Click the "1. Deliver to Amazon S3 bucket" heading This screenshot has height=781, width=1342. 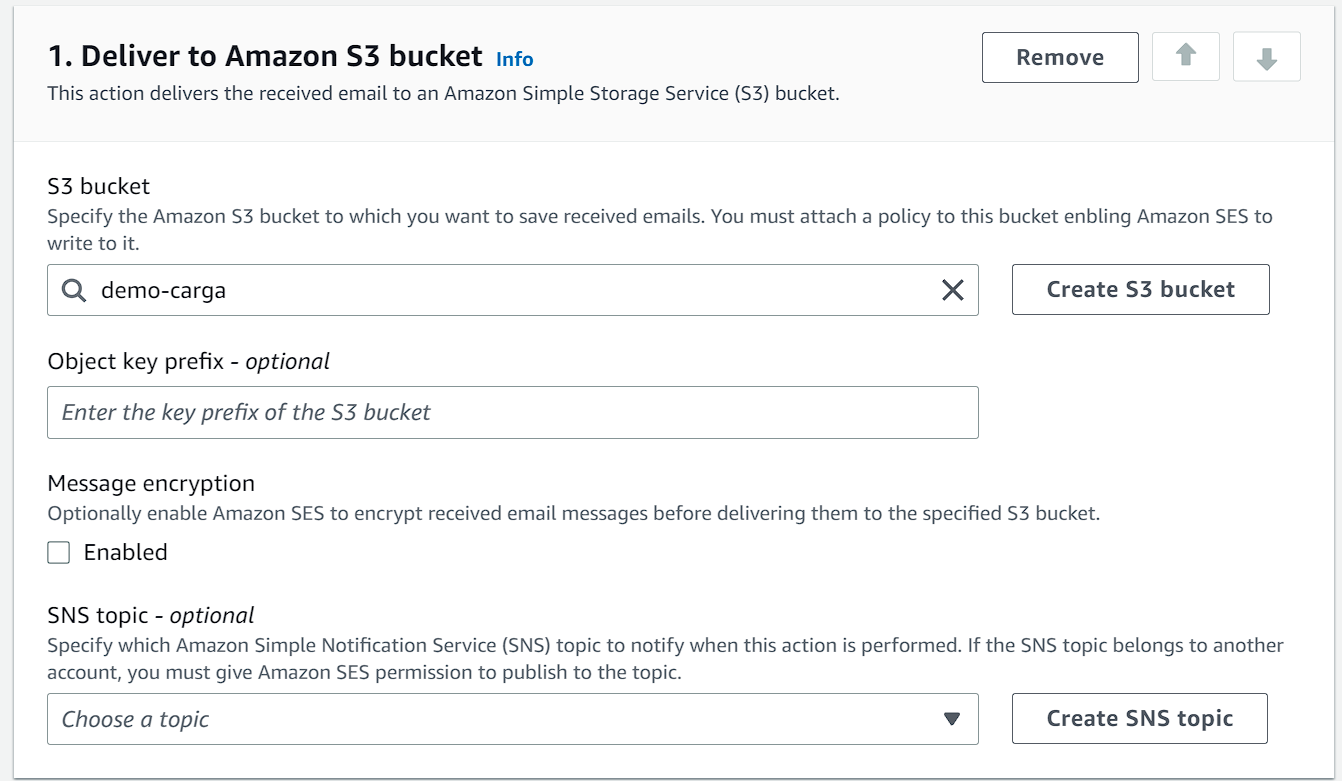(265, 57)
